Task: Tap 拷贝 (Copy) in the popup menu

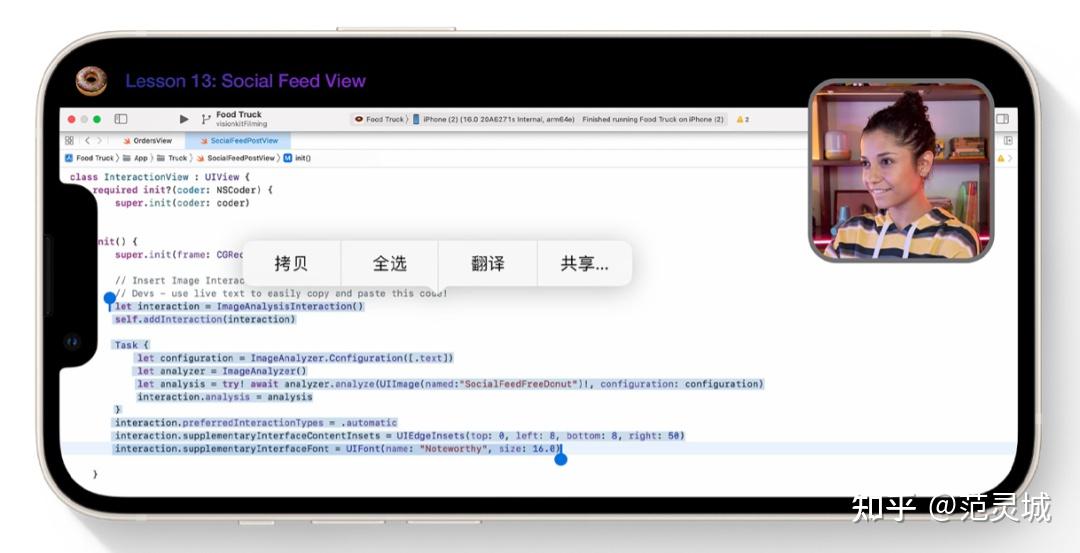Action: coord(291,264)
